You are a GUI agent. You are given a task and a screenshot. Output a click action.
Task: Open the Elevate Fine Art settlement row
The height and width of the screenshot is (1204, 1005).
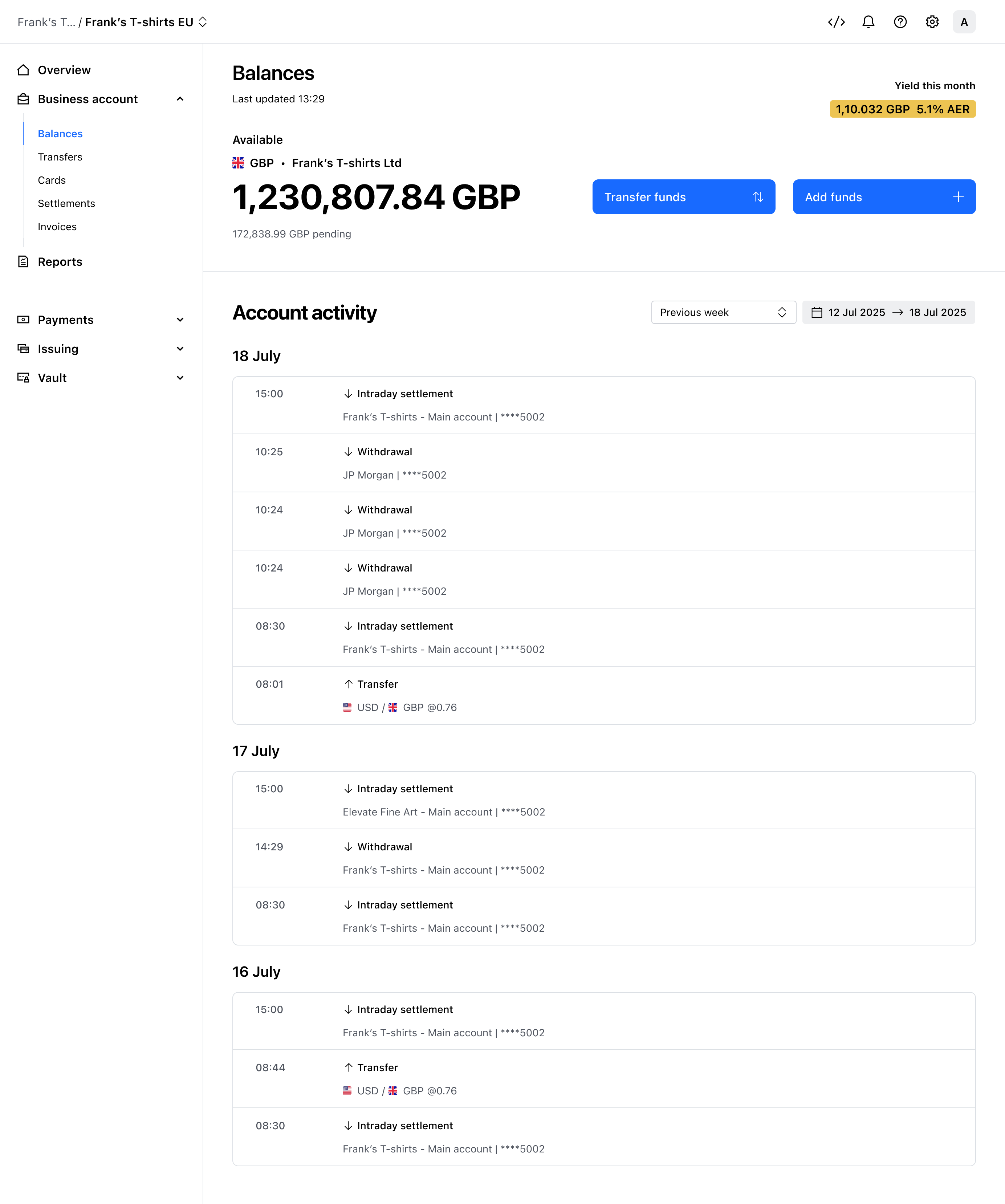coord(604,800)
